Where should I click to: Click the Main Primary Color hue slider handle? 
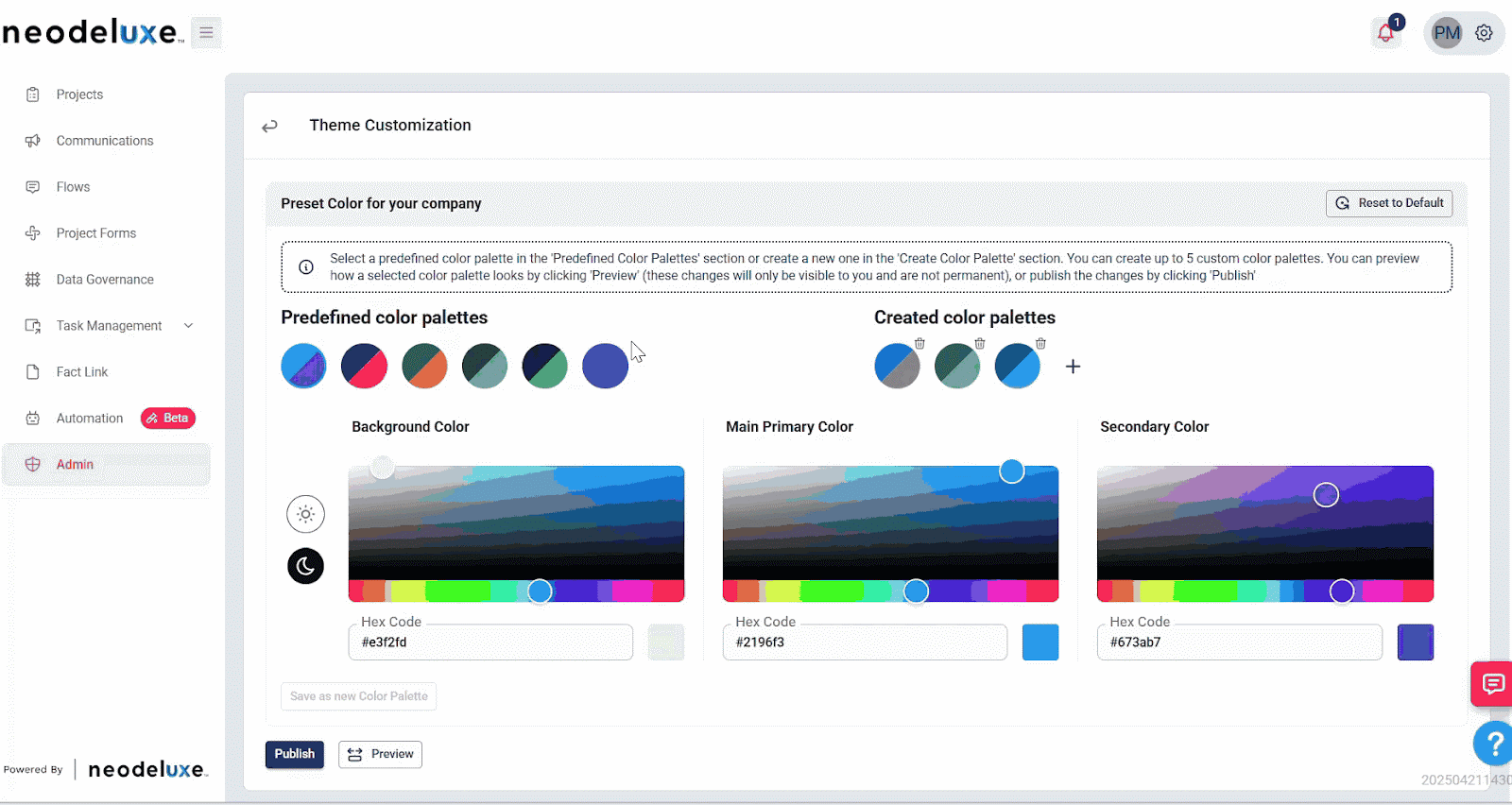(916, 591)
